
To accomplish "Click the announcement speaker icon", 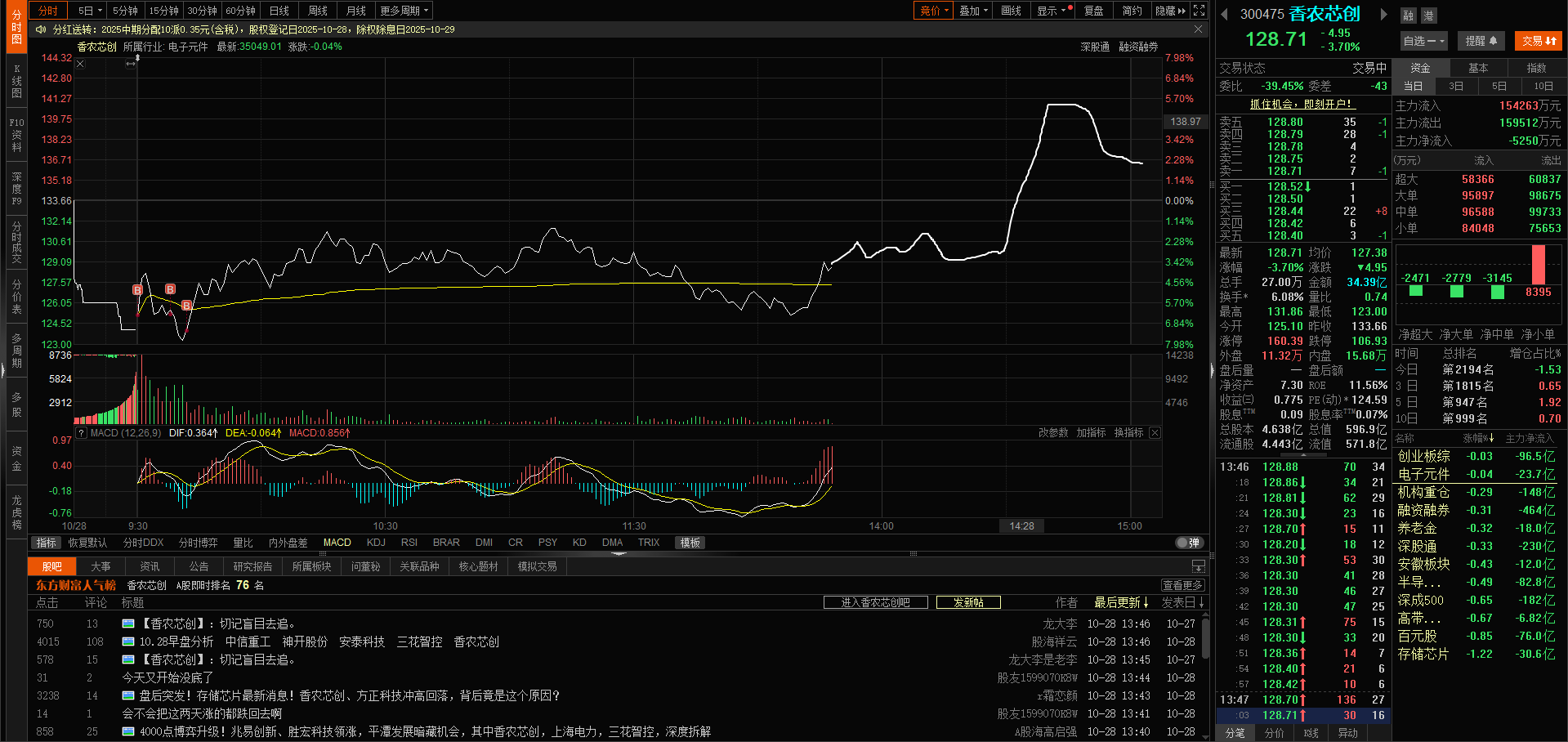I will (41, 29).
